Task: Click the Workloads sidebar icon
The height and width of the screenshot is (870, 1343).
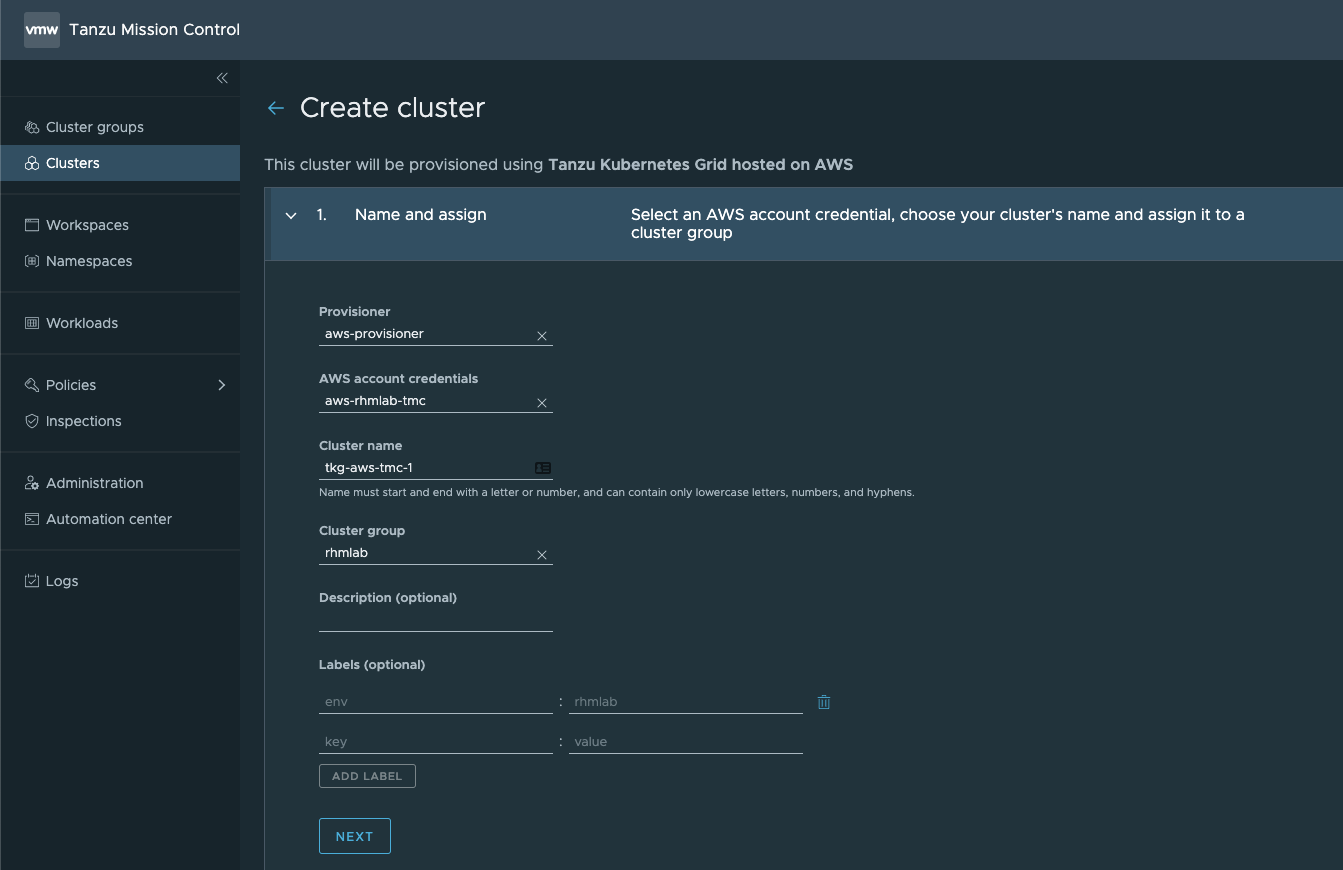Action: point(32,323)
